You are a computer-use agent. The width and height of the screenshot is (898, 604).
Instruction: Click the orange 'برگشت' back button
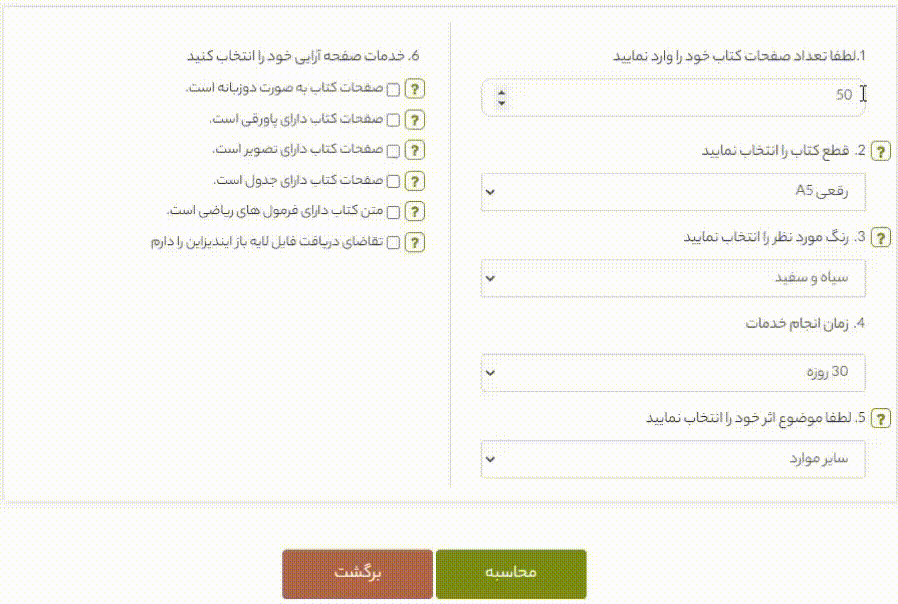click(x=358, y=573)
